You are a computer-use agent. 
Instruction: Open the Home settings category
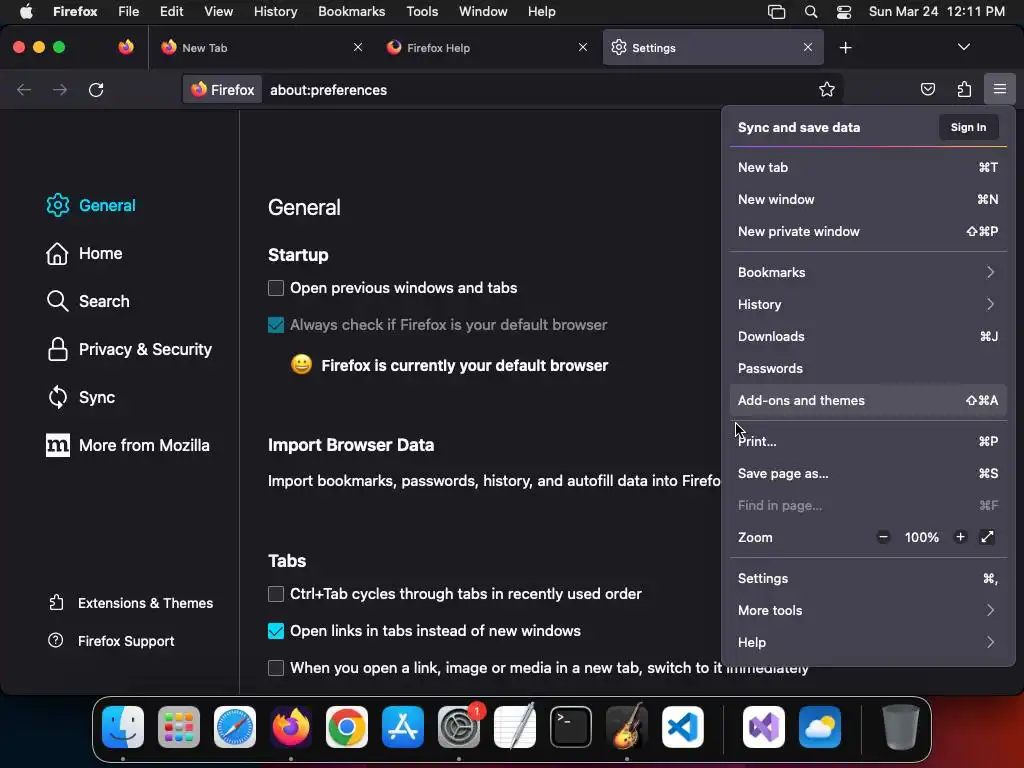[84, 253]
